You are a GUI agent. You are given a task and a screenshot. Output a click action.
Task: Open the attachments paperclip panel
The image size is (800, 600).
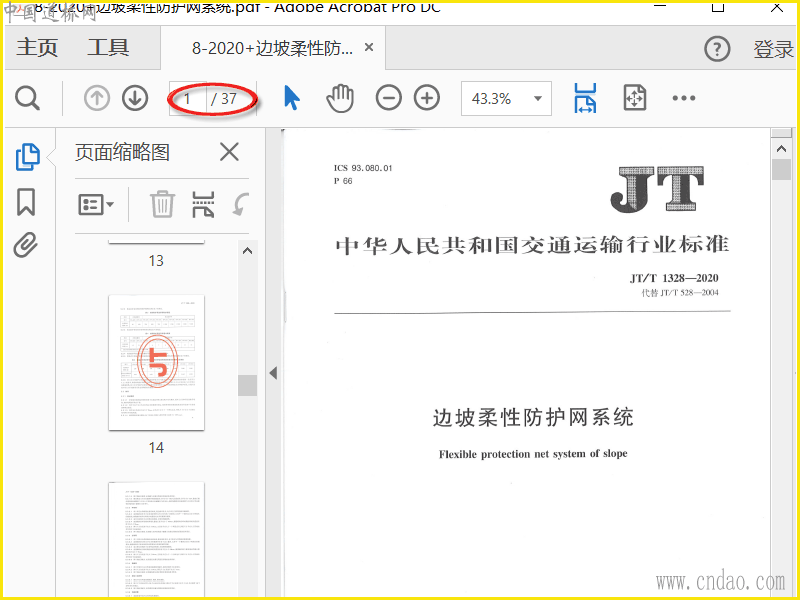(x=26, y=245)
